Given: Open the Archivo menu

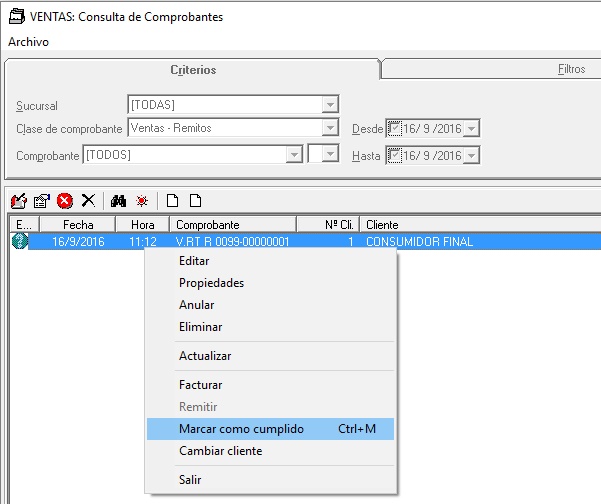Looking at the screenshot, I should click(x=28, y=42).
